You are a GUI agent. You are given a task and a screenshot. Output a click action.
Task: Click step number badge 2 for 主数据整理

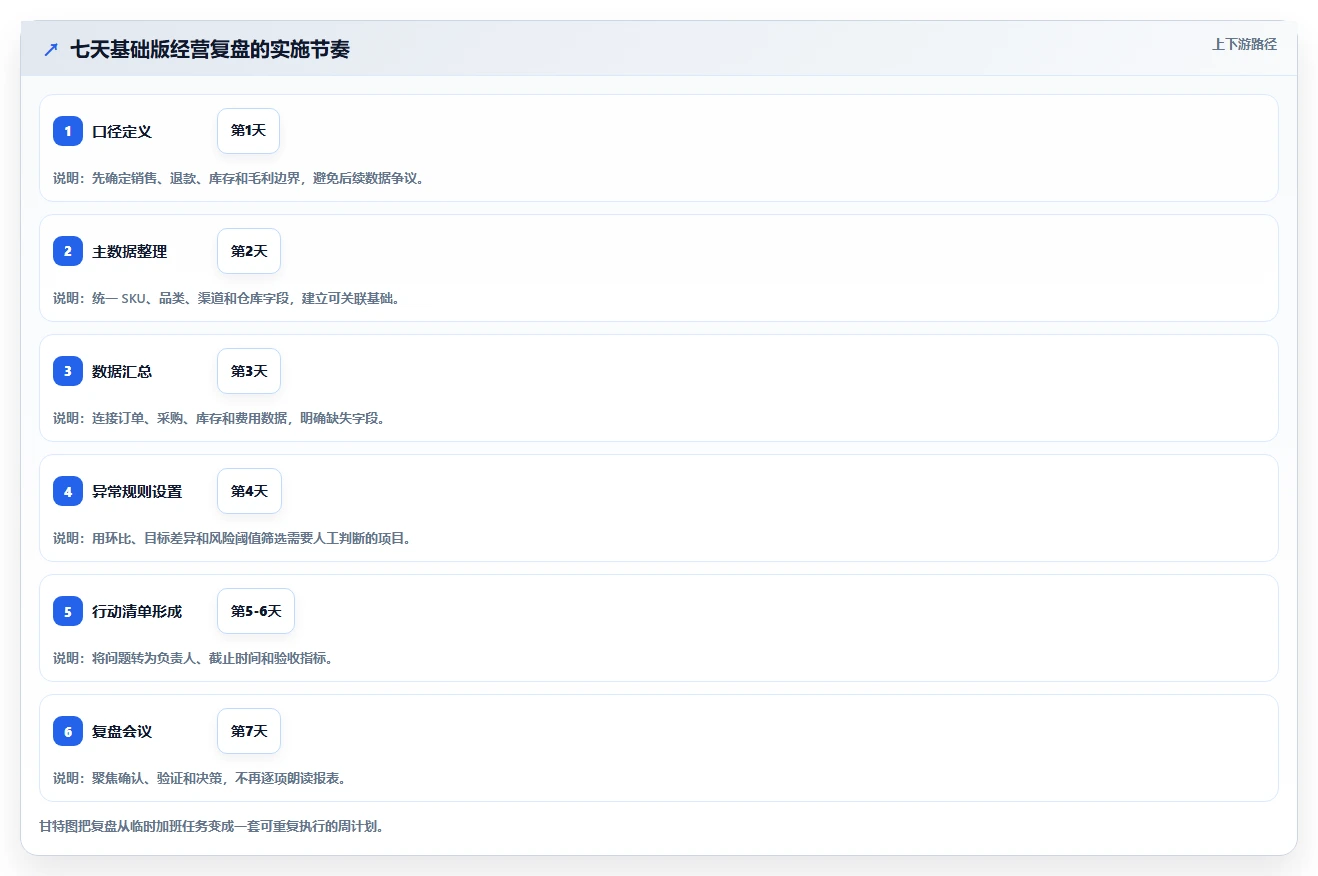pos(68,251)
